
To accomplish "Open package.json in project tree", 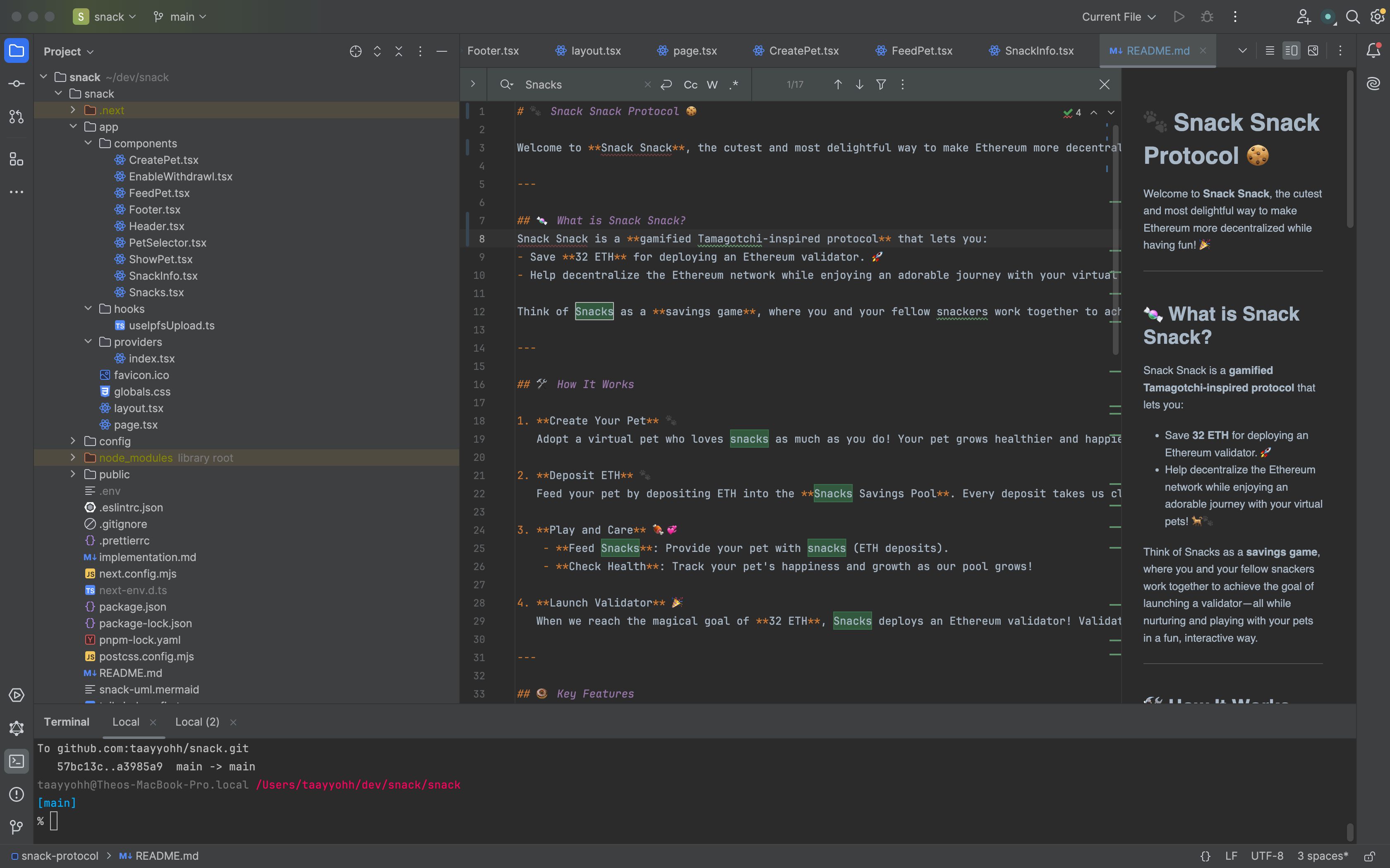I will tap(132, 607).
